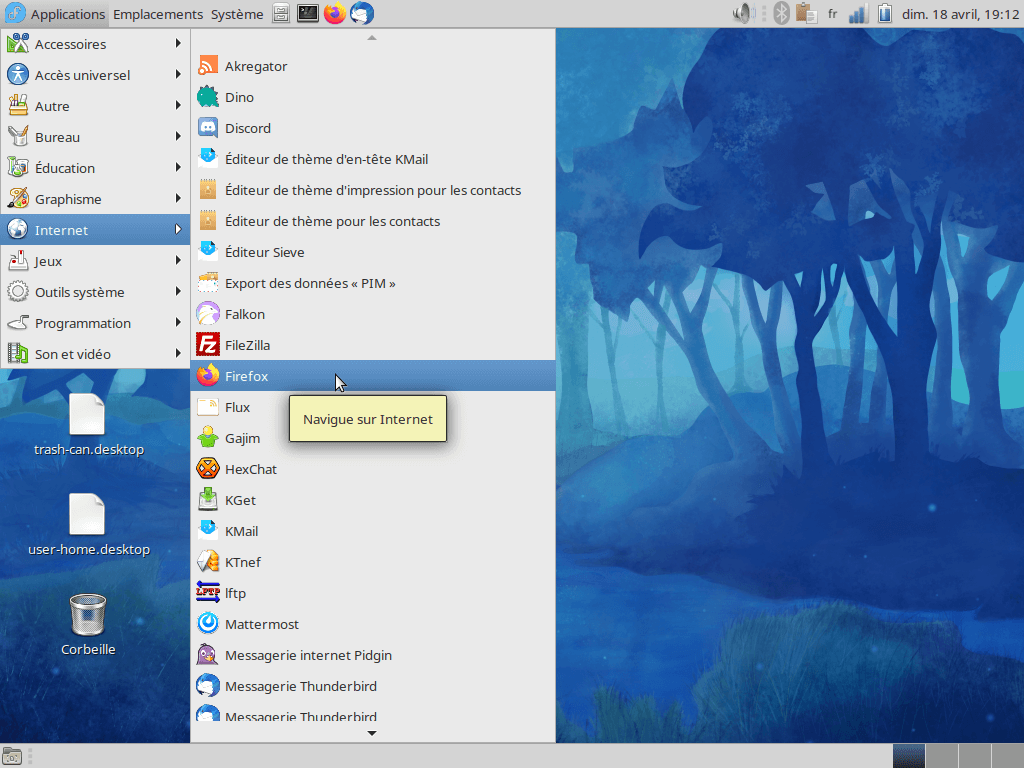
Task: Launch Éditeur Sieve
Action: coord(373,252)
